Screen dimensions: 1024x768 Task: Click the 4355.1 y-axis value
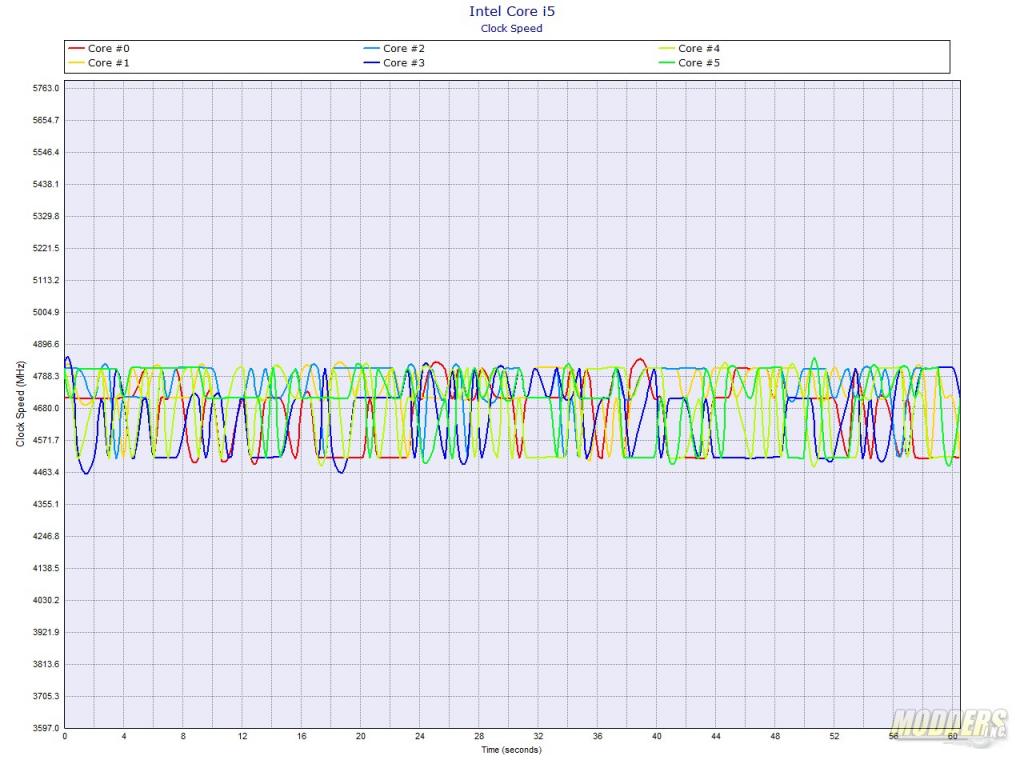(x=46, y=504)
